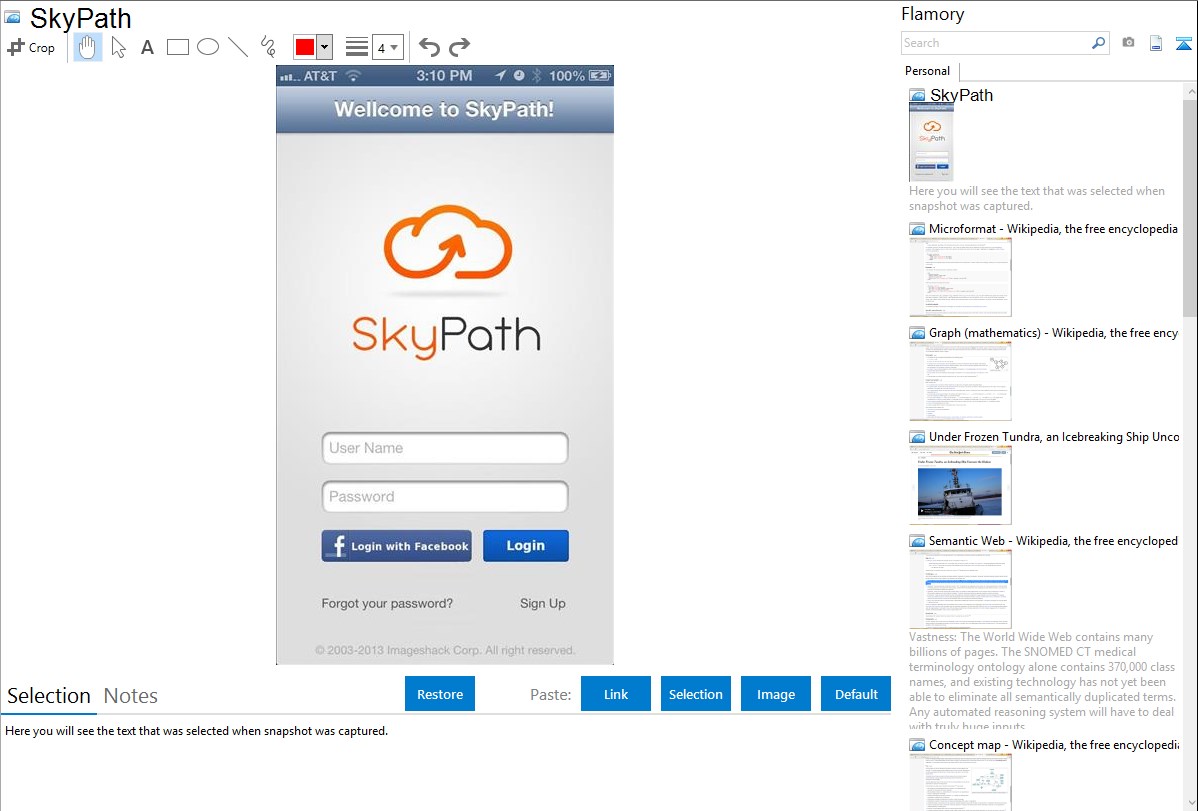Click the snapshot icon beside SkyPath list entry

[918, 96]
